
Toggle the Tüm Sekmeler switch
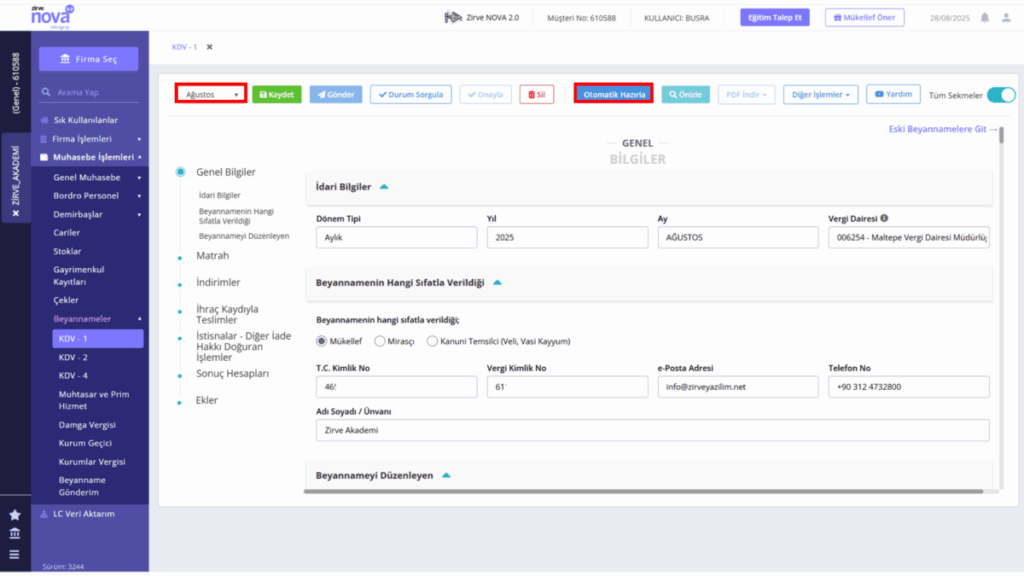(1001, 95)
